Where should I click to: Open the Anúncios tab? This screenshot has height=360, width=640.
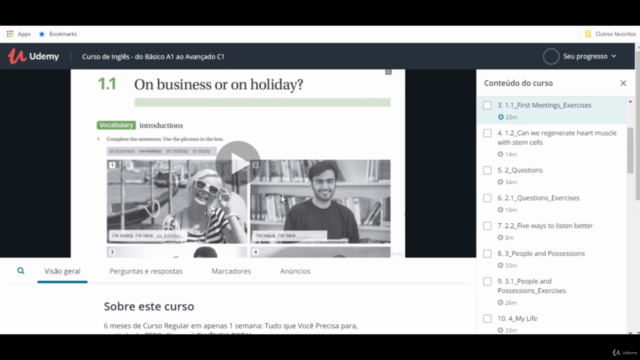coord(295,271)
